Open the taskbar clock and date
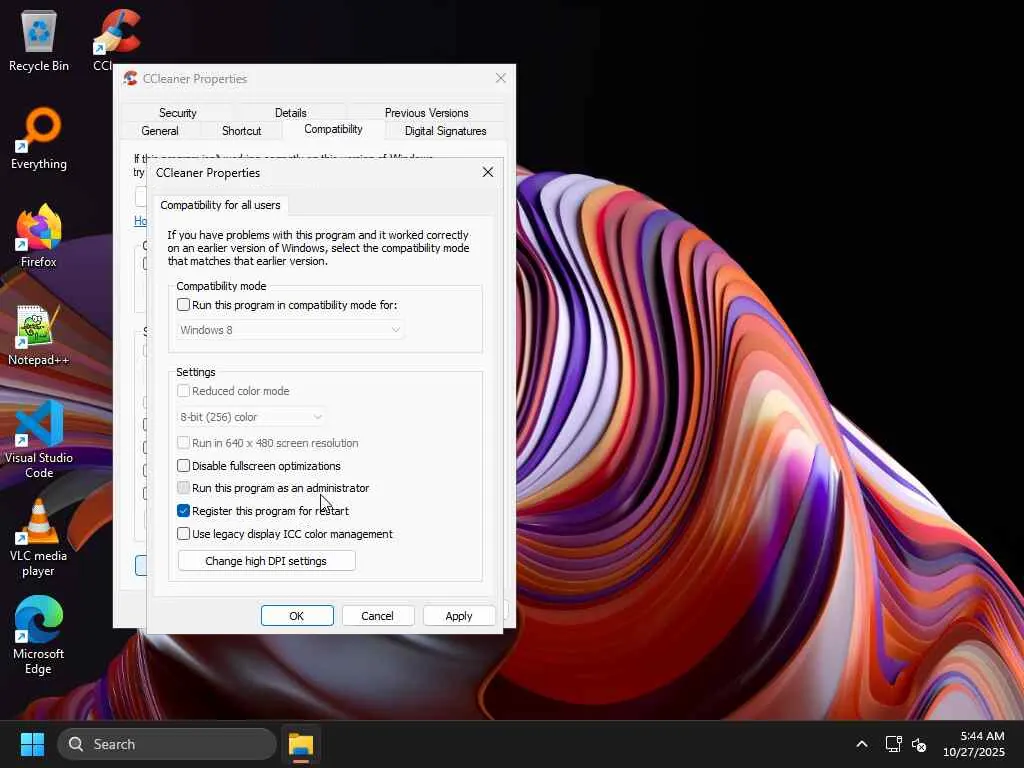This screenshot has width=1024, height=768. point(974,744)
